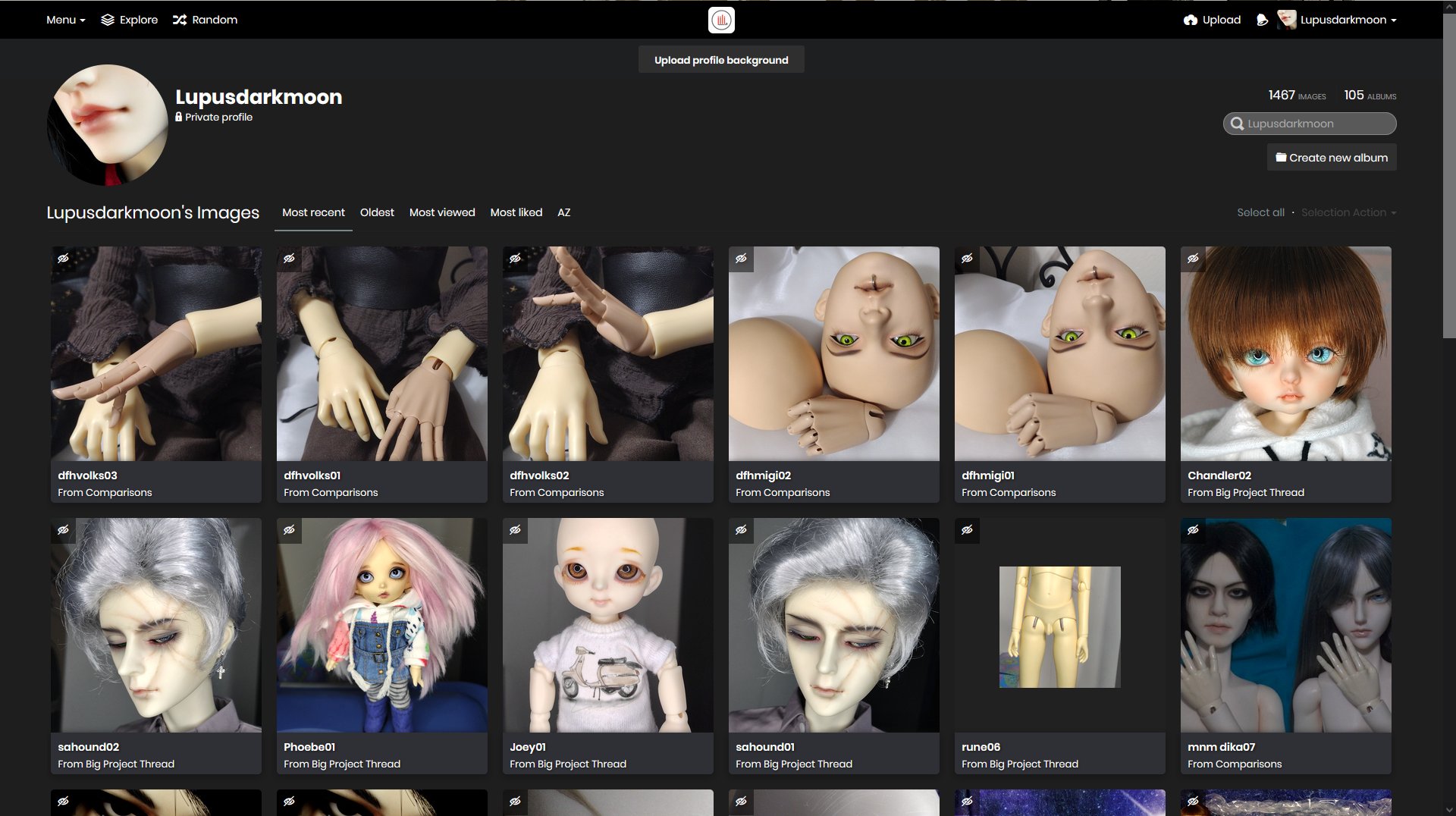Image resolution: width=1456 pixels, height=816 pixels.
Task: Click the Explore layers icon
Action: pyautogui.click(x=108, y=20)
